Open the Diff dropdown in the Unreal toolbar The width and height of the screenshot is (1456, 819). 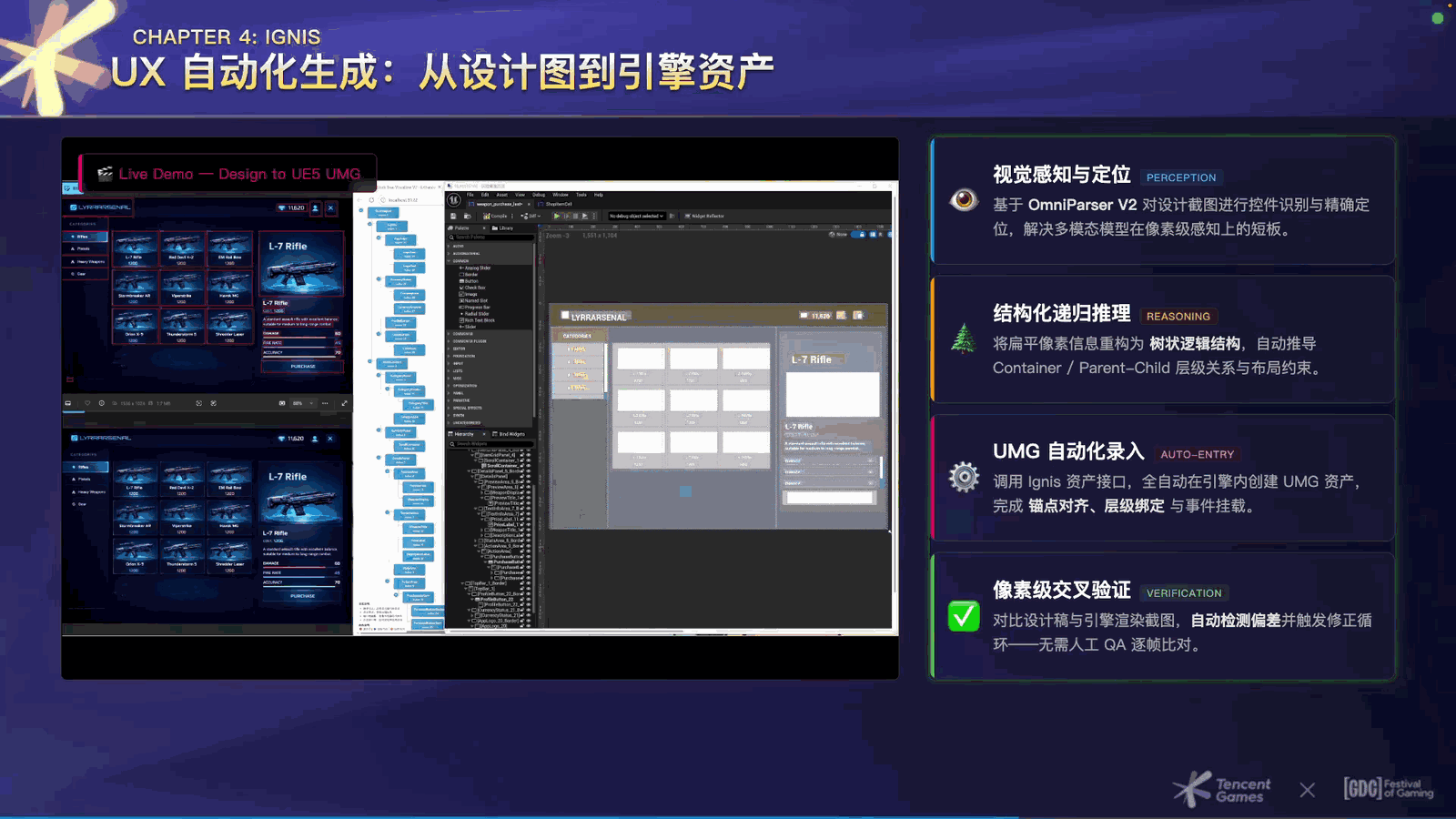point(531,217)
